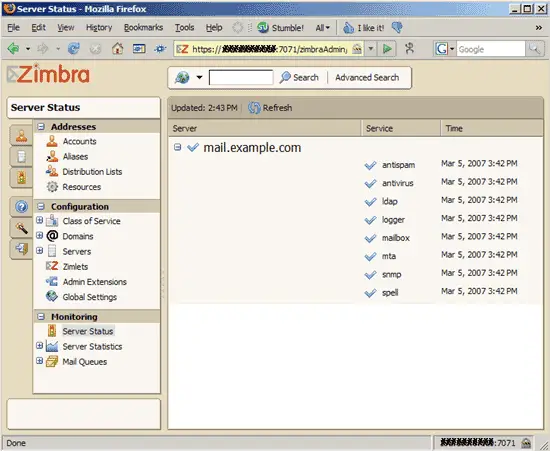The width and height of the screenshot is (550, 451).
Task: Open the Zimlets icon in Configuration
Action: [x=52, y=266]
